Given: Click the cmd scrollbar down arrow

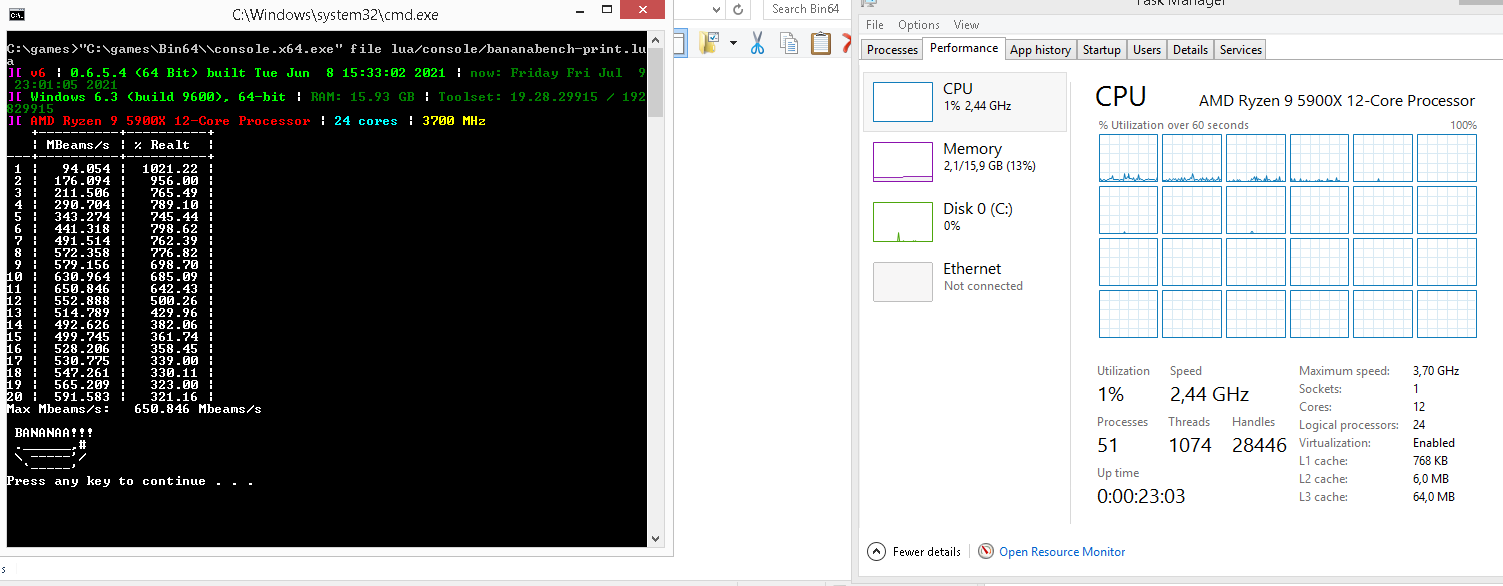Looking at the screenshot, I should tap(656, 539).
